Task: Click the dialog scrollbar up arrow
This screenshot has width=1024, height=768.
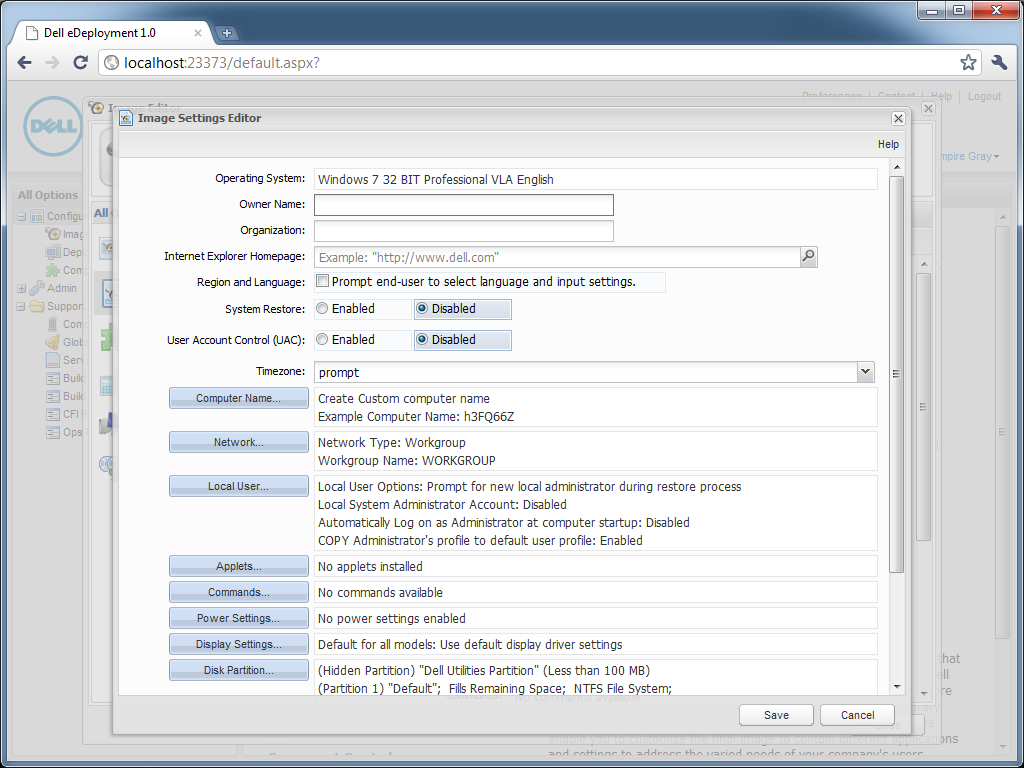Action: click(897, 167)
